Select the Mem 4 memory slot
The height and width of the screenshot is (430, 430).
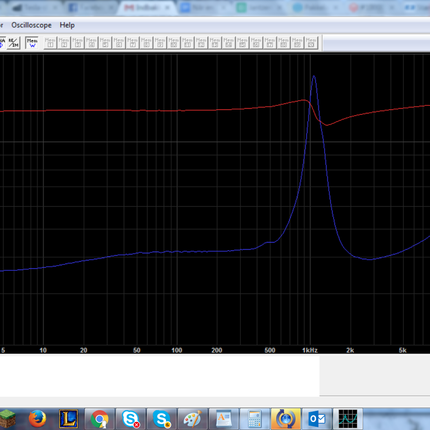pos(91,43)
